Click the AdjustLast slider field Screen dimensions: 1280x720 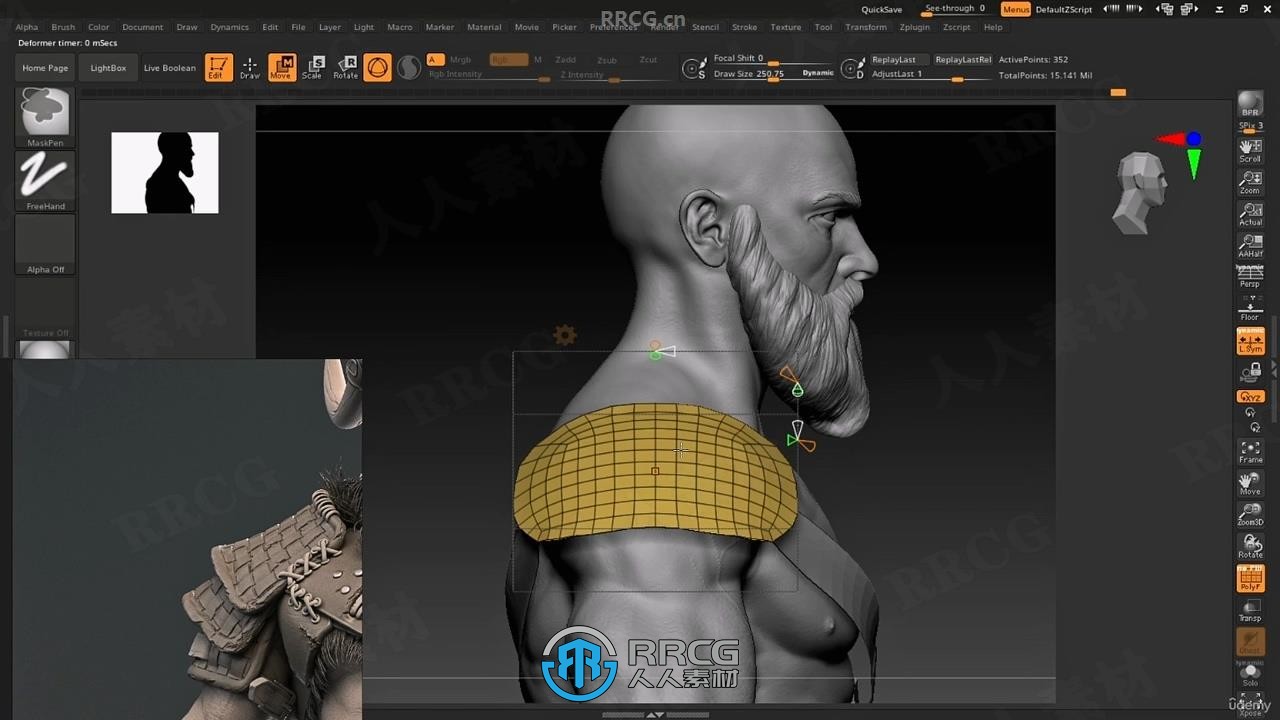(x=930, y=75)
